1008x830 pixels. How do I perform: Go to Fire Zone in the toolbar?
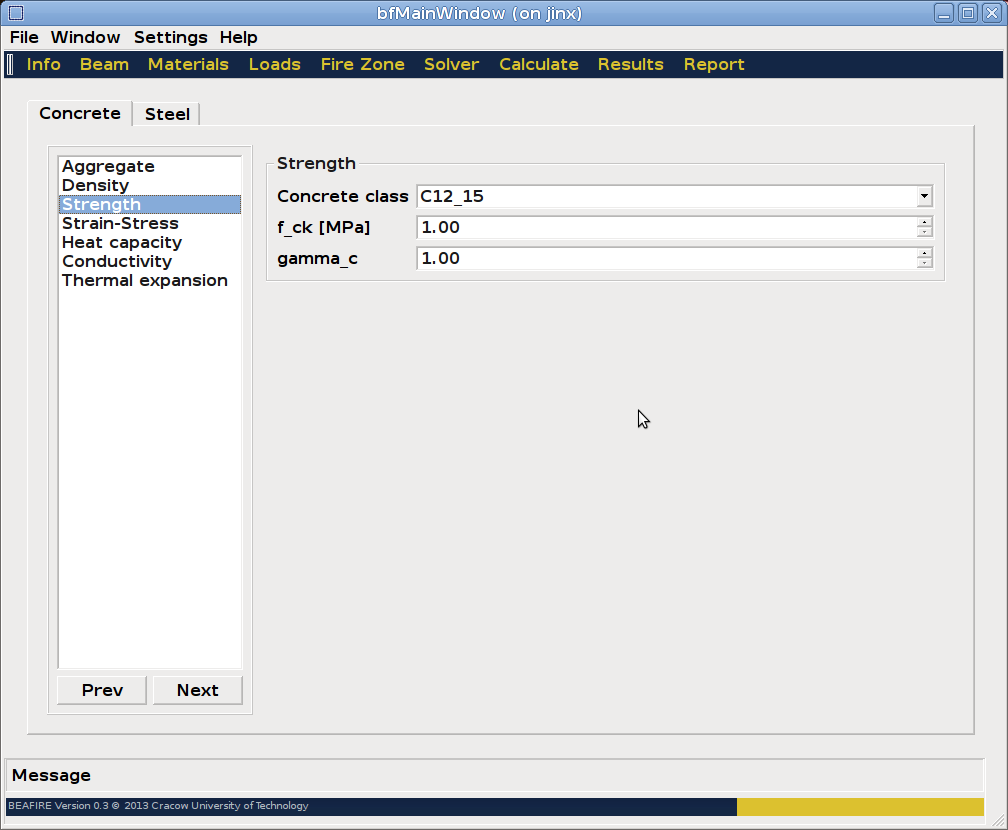(x=362, y=65)
